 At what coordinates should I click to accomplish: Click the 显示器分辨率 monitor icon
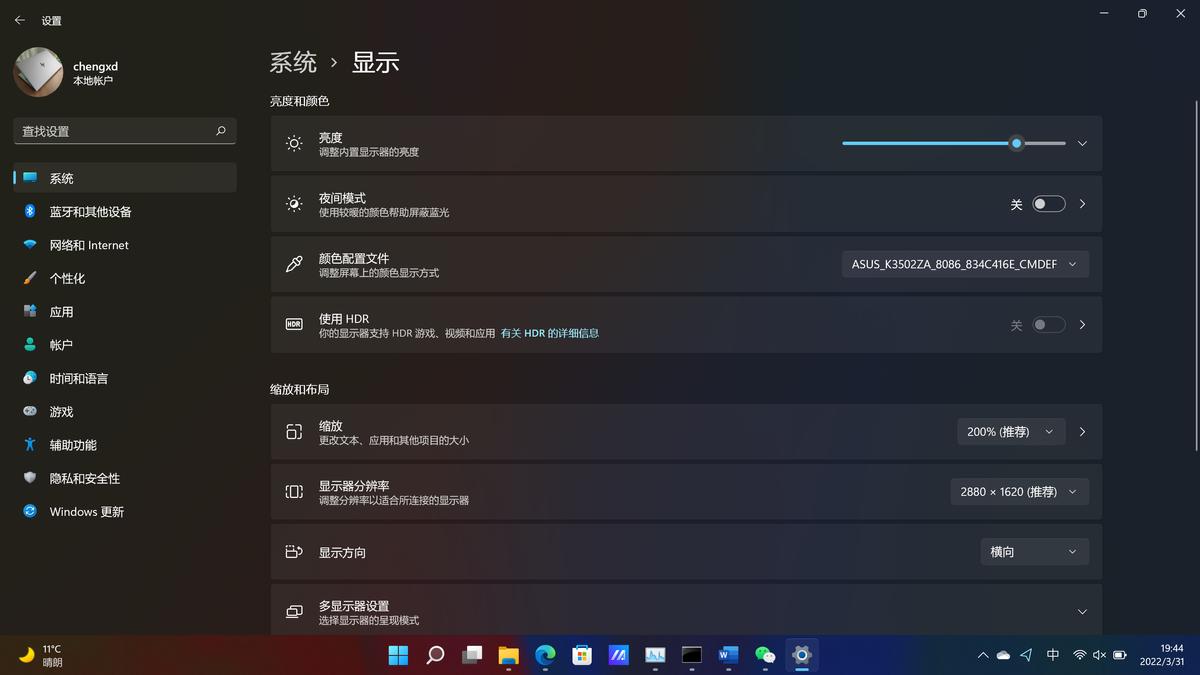(x=293, y=491)
